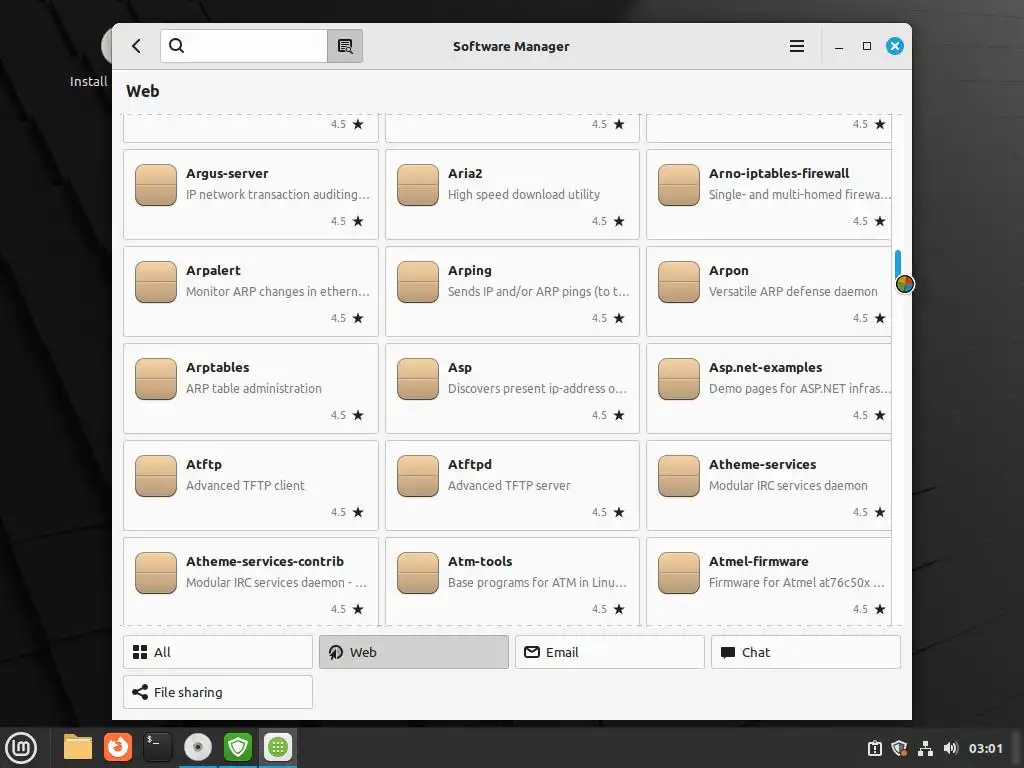Viewport: 1024px width, 768px height.
Task: Open the Linux Mint start menu
Action: click(x=21, y=748)
